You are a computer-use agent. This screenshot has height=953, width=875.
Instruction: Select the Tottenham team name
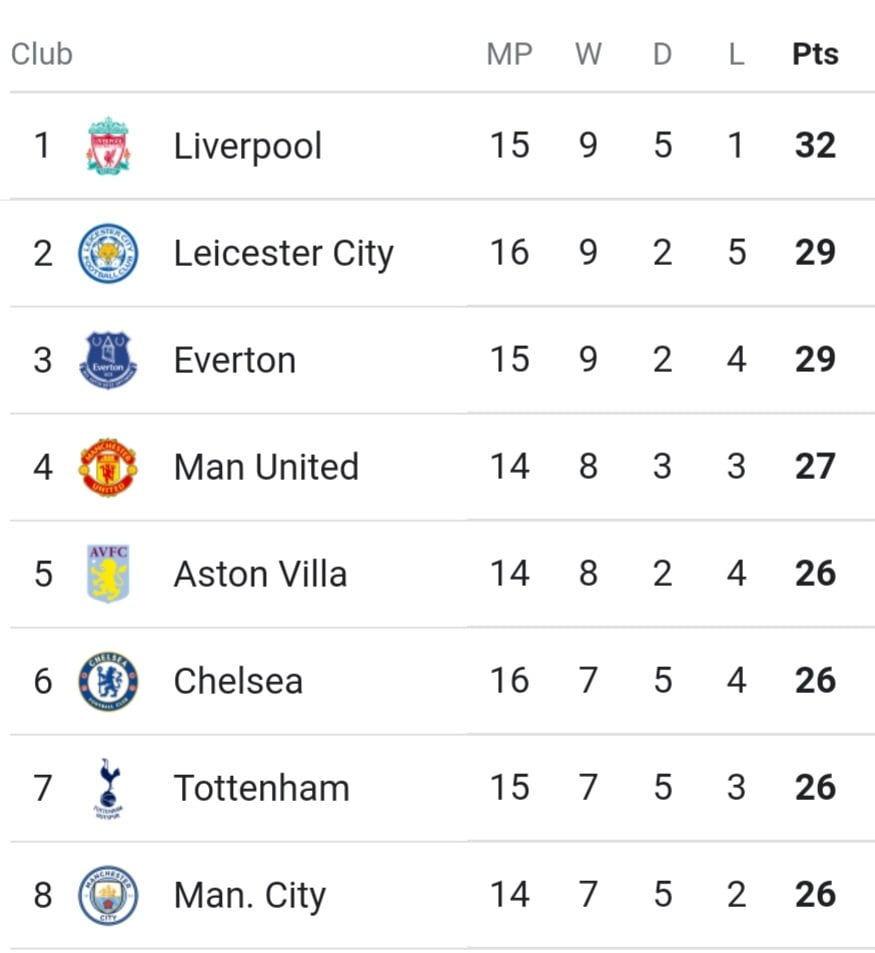pos(262,788)
